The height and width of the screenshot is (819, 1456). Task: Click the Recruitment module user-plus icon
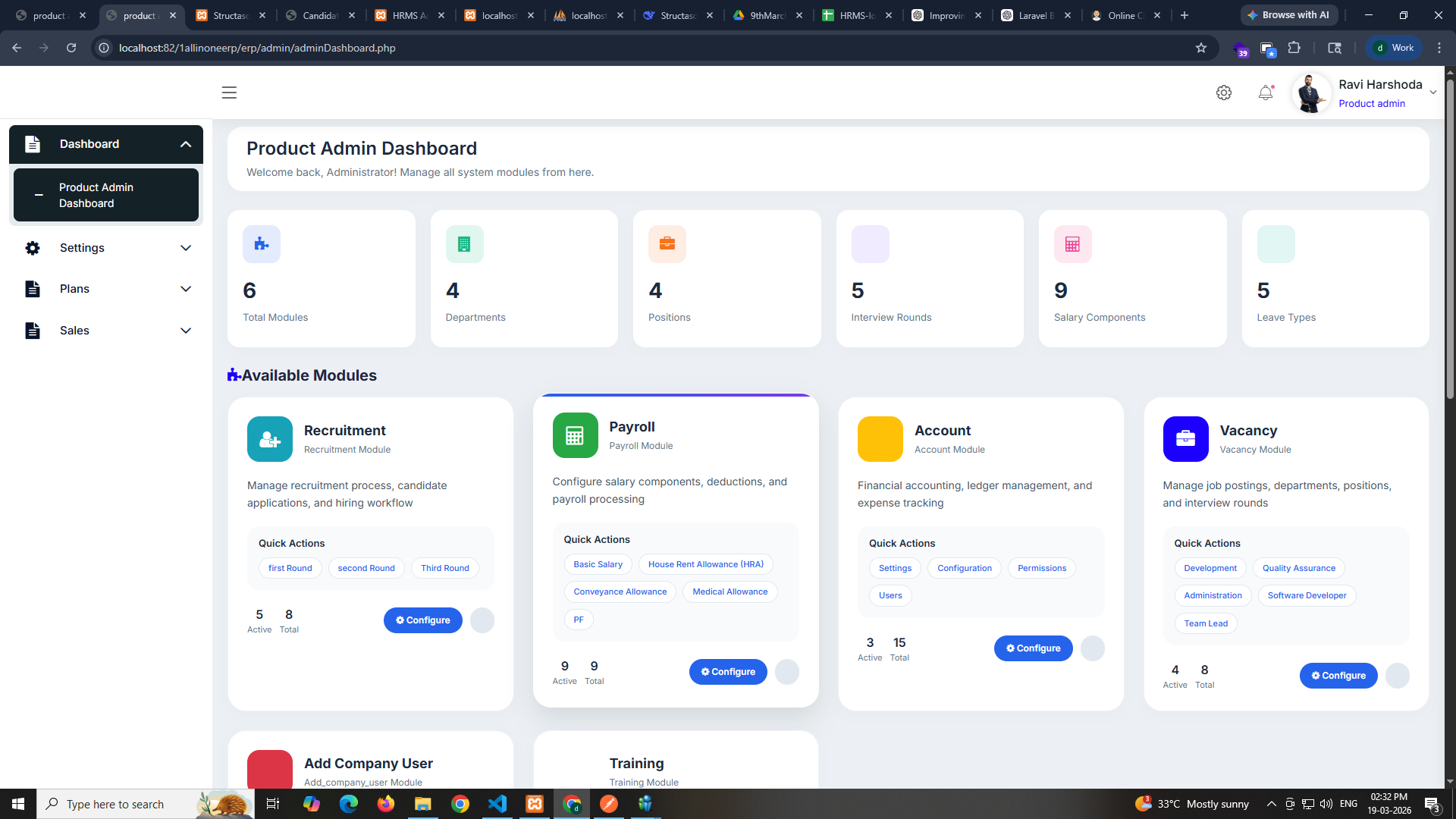[x=270, y=439]
